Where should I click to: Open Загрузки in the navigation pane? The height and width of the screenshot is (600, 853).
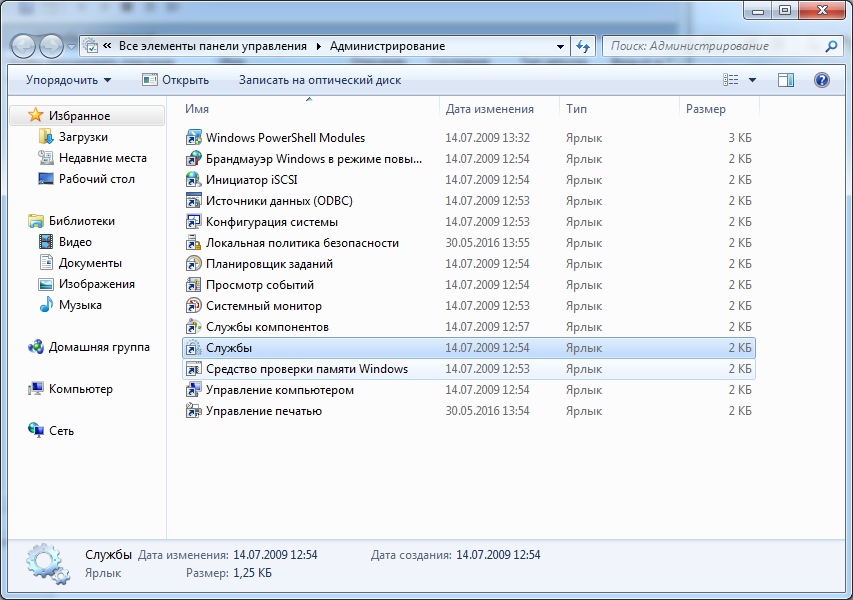pyautogui.click(x=83, y=137)
